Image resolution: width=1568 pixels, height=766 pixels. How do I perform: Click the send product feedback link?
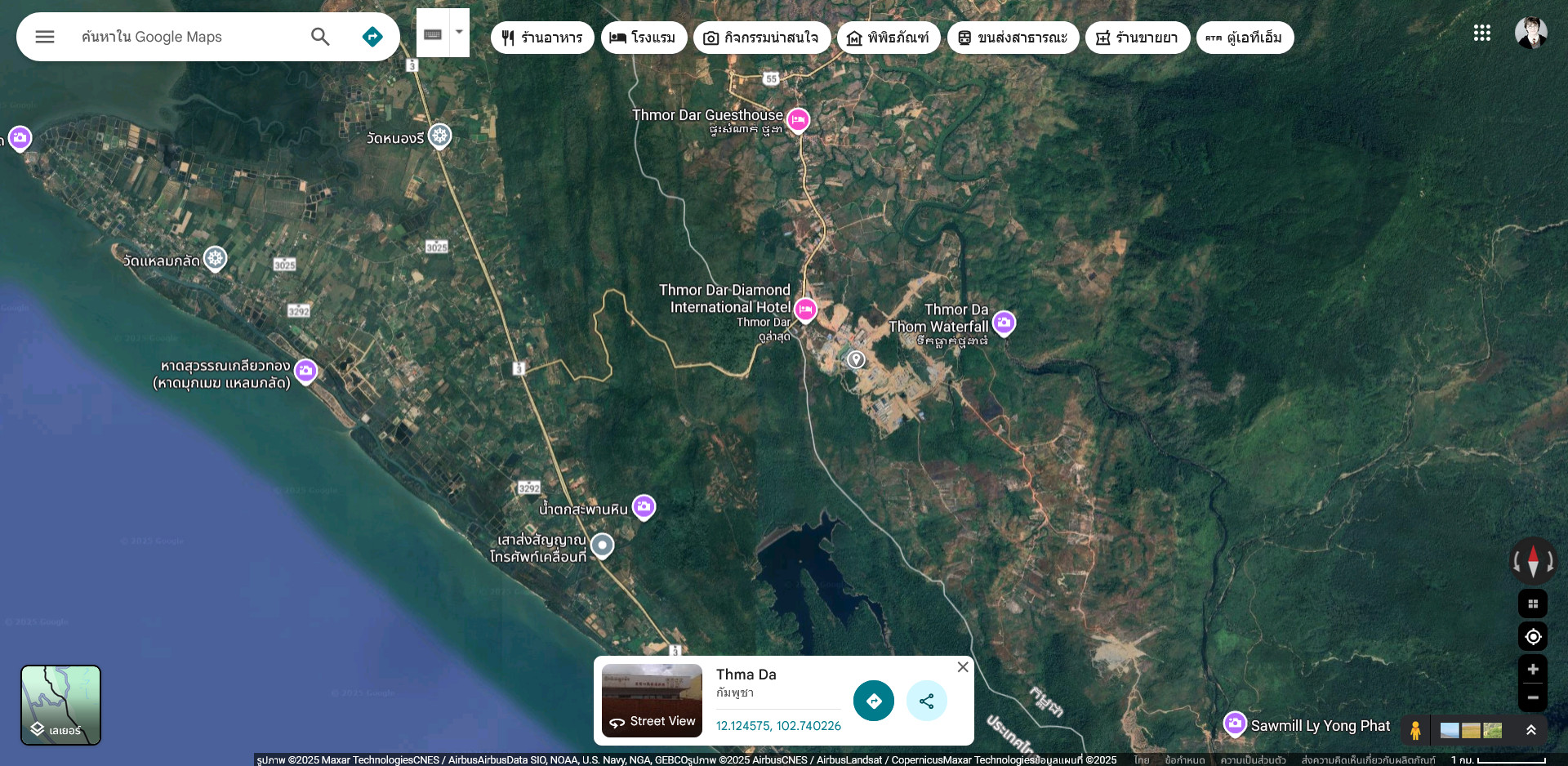click(1368, 760)
